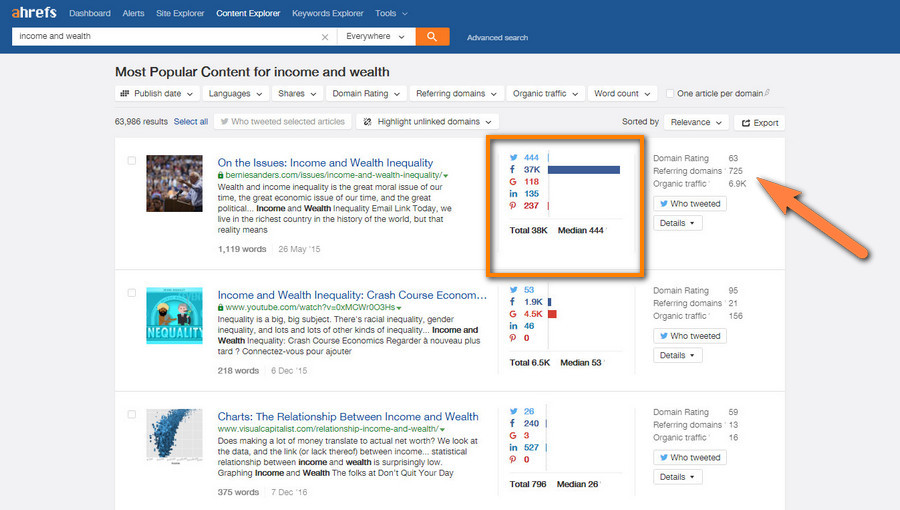Click Pinterest icon showing 237 shares

coord(513,205)
